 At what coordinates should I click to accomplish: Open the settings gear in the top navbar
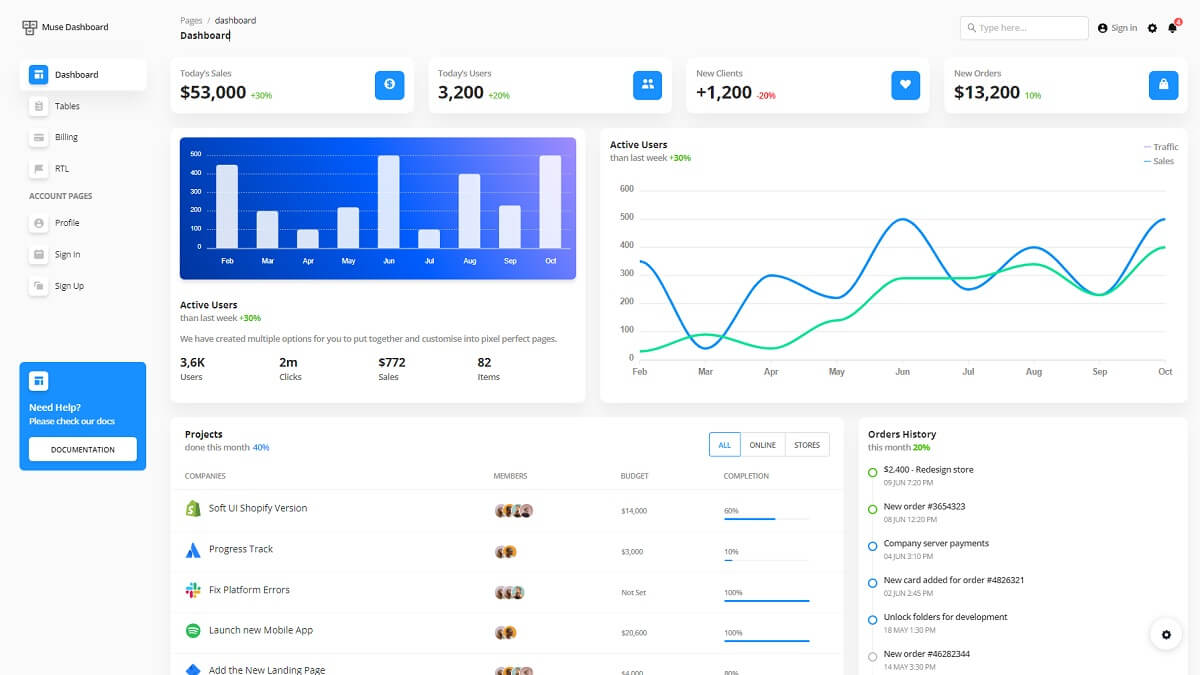1152,27
